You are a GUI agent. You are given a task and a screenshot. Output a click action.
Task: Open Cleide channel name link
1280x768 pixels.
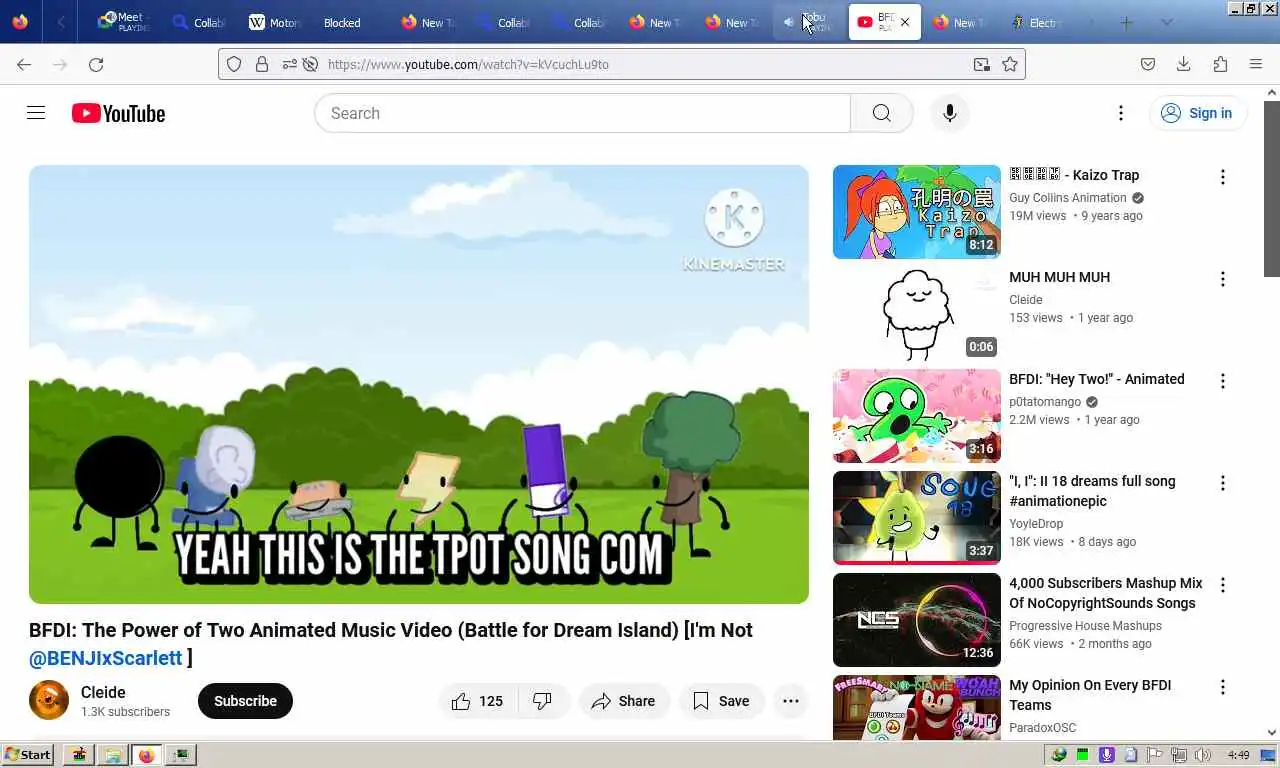tap(103, 692)
